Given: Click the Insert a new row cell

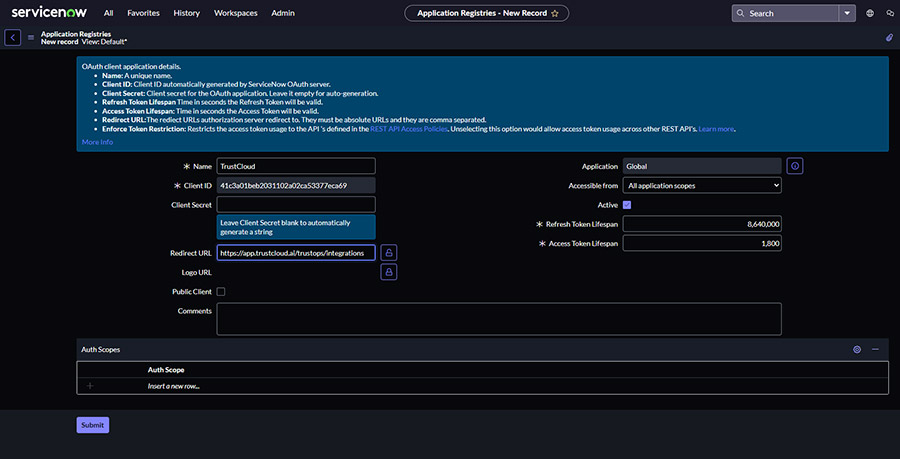Looking at the screenshot, I should [173, 386].
